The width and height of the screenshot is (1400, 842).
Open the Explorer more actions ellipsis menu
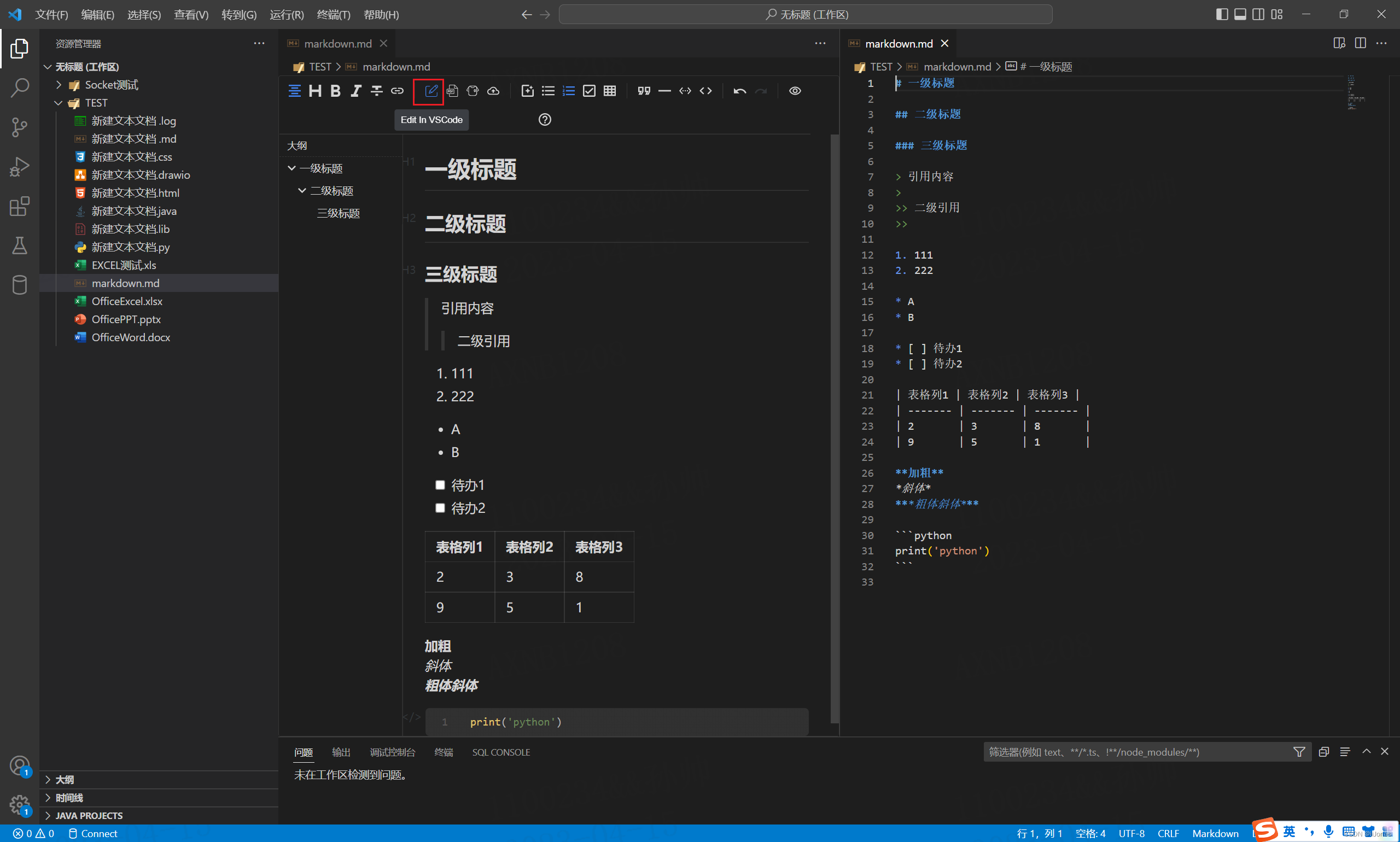[x=259, y=44]
